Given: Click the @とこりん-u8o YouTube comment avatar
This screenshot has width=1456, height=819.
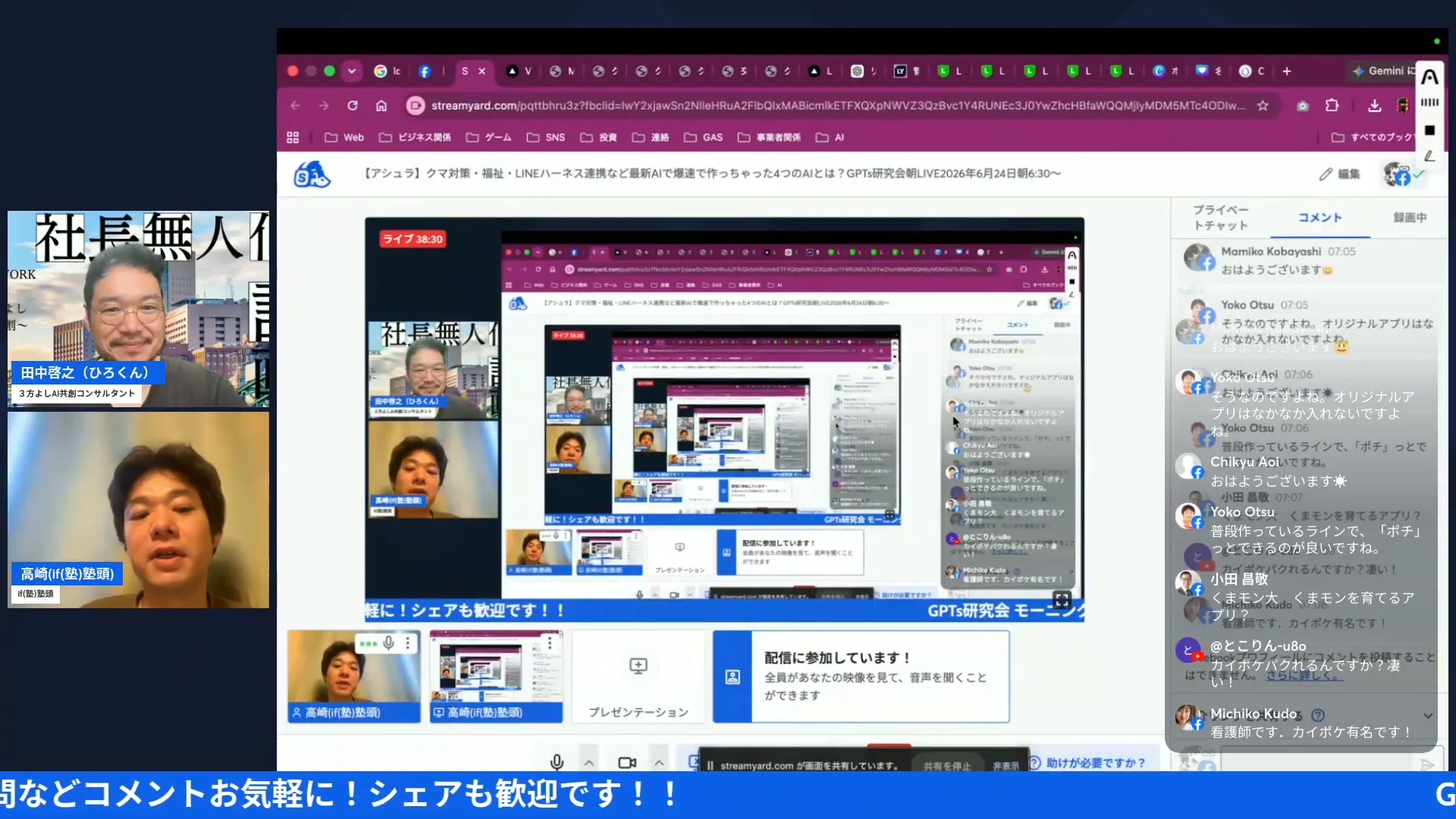Looking at the screenshot, I should (x=1188, y=651).
